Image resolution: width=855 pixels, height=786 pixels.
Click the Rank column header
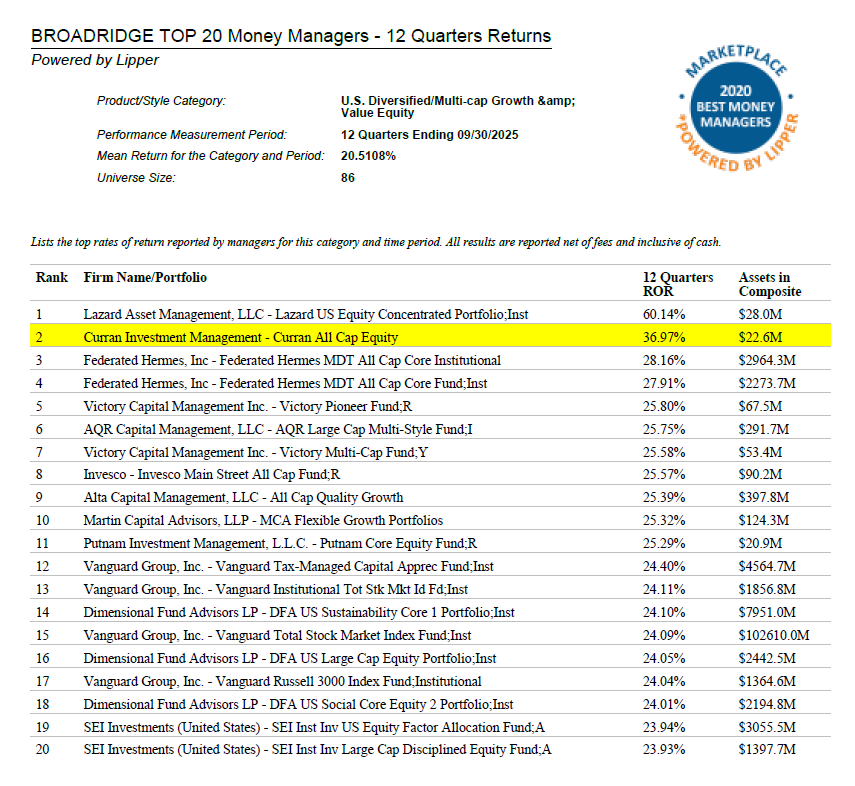52,278
